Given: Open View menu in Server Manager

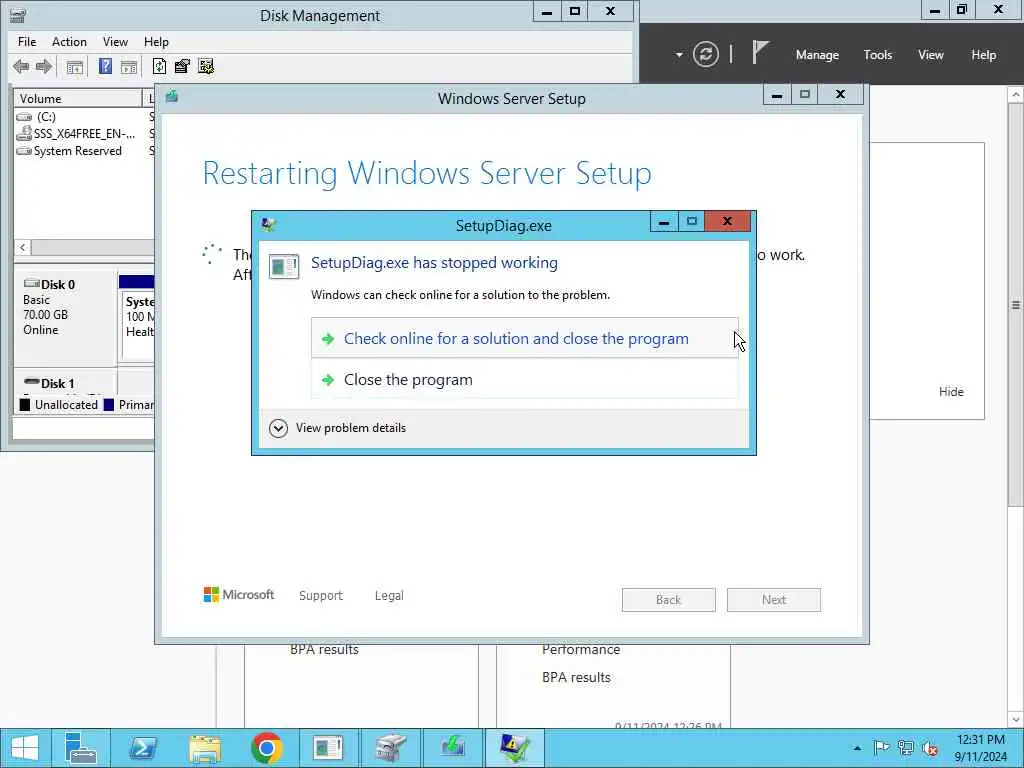Looking at the screenshot, I should click(x=931, y=55).
